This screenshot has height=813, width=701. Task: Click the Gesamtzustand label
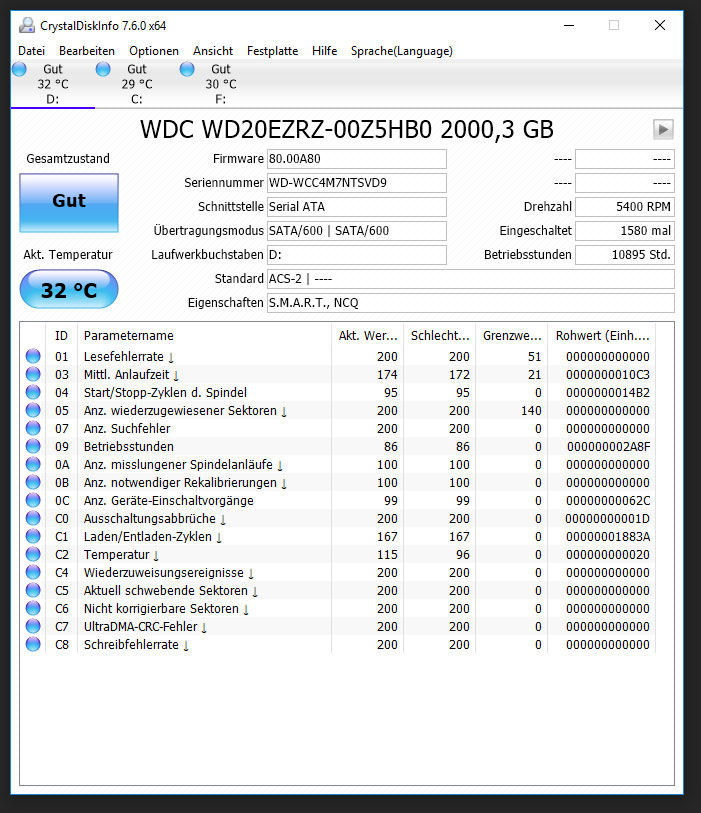coord(68,159)
